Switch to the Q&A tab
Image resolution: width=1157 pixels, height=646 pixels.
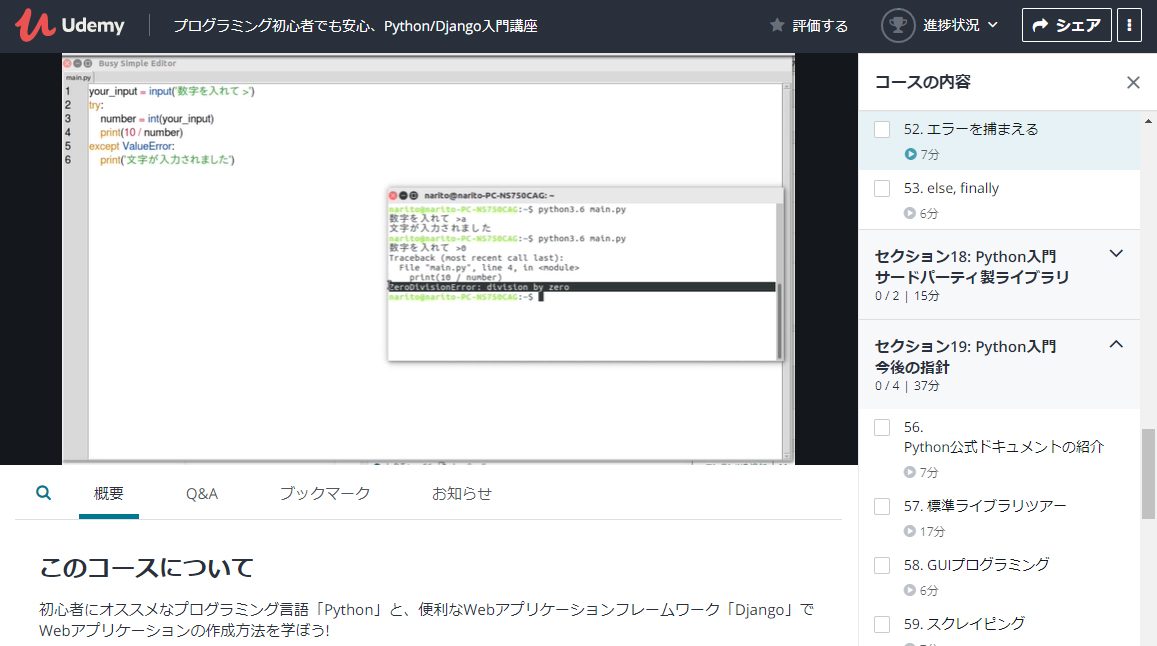pos(201,493)
